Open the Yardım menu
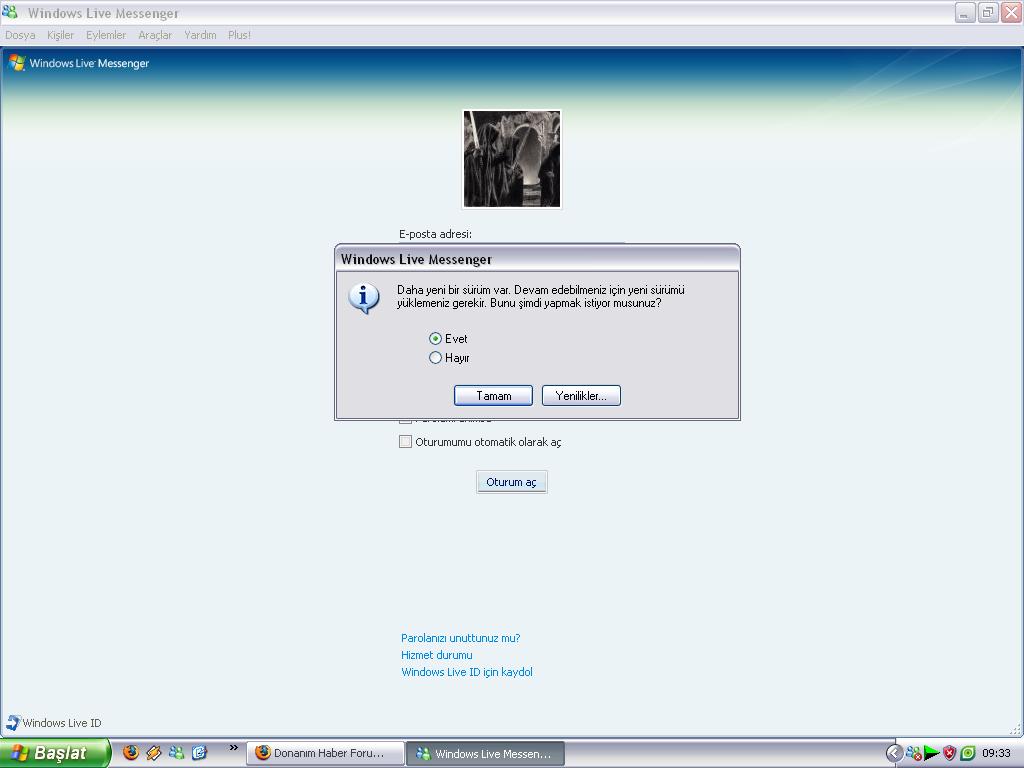The height and width of the screenshot is (768, 1024). [x=200, y=35]
